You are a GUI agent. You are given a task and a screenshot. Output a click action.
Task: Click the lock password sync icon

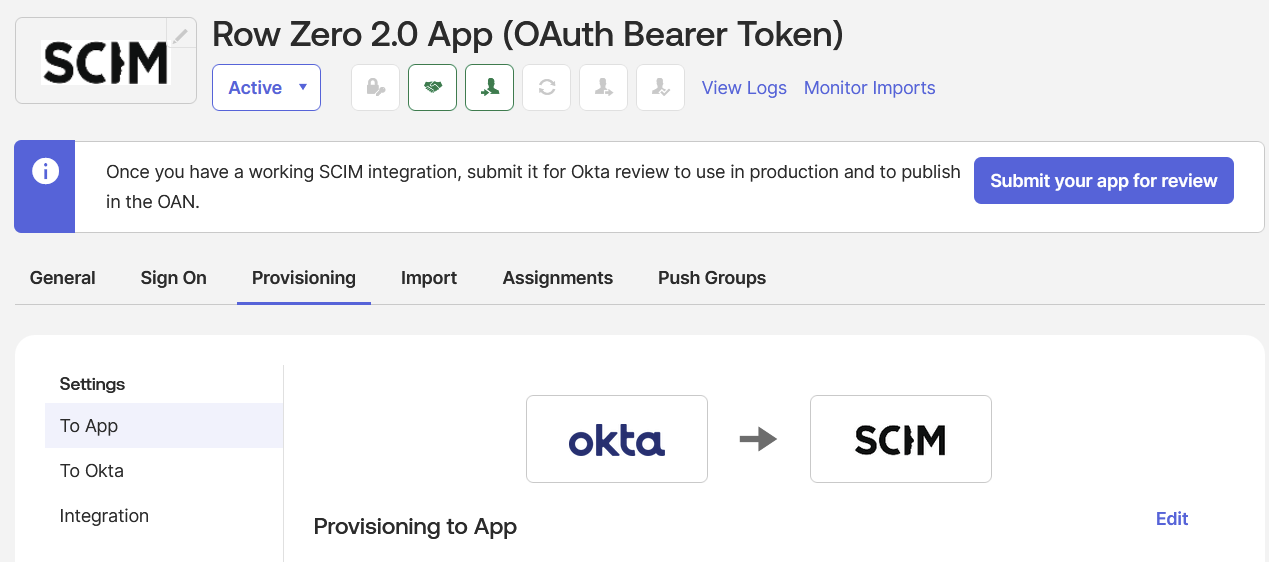click(376, 88)
